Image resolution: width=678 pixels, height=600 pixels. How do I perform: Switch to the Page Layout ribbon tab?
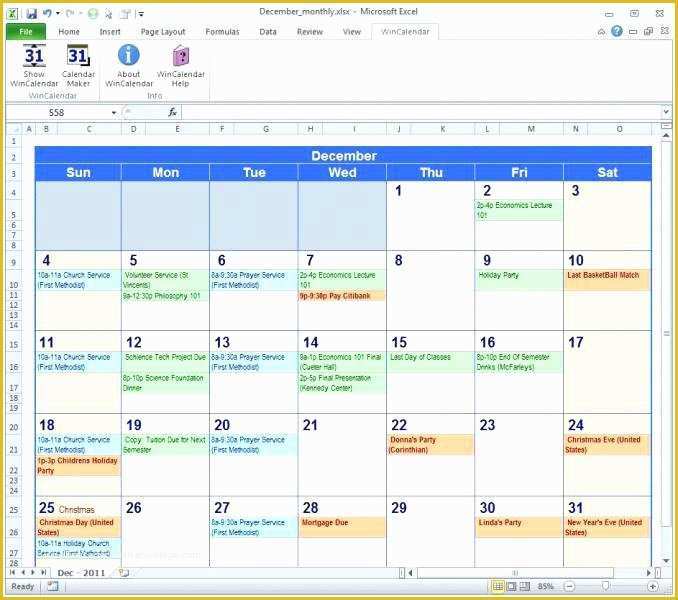(163, 32)
